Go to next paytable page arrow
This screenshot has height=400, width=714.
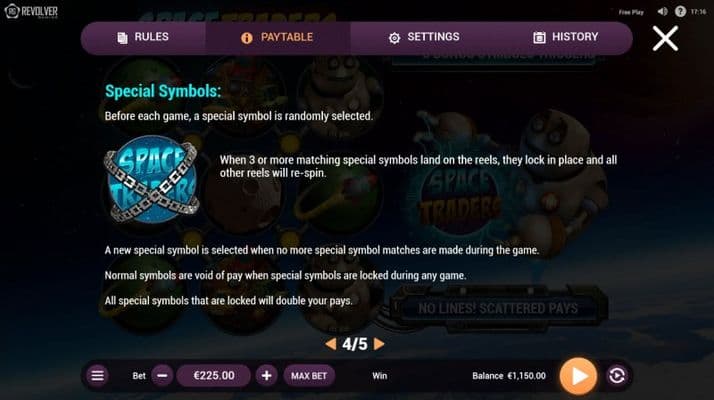pos(379,344)
